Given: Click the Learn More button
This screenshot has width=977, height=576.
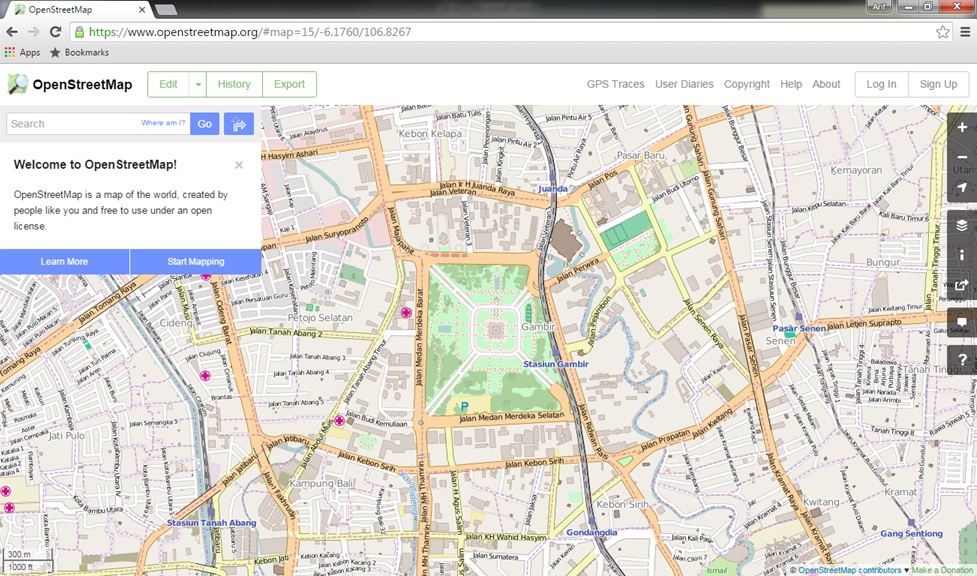Looking at the screenshot, I should pyautogui.click(x=64, y=261).
